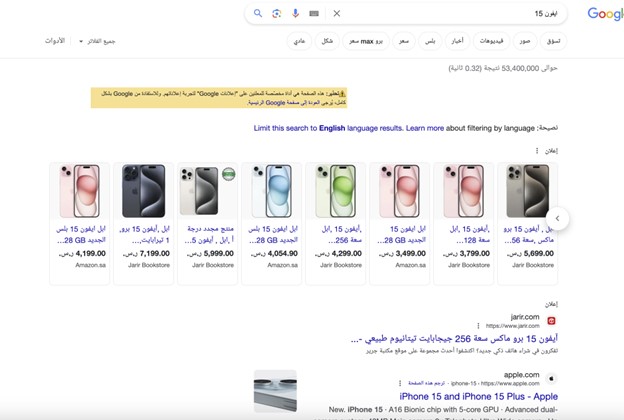Click the Apple logo favicon in the apple.com result
624x420 pixels.
point(552,378)
